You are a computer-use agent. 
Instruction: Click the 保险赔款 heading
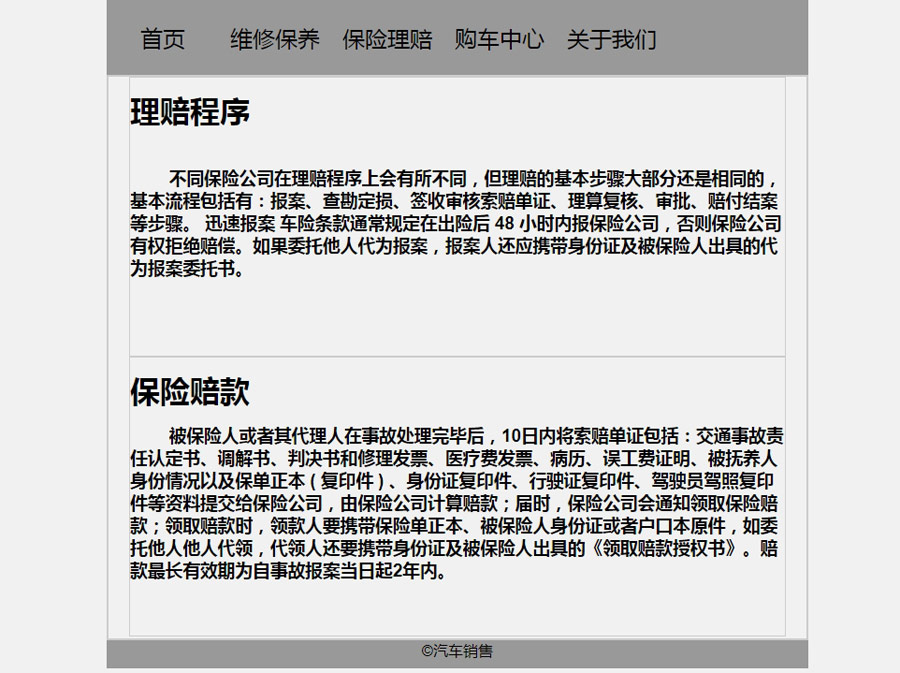(190, 392)
